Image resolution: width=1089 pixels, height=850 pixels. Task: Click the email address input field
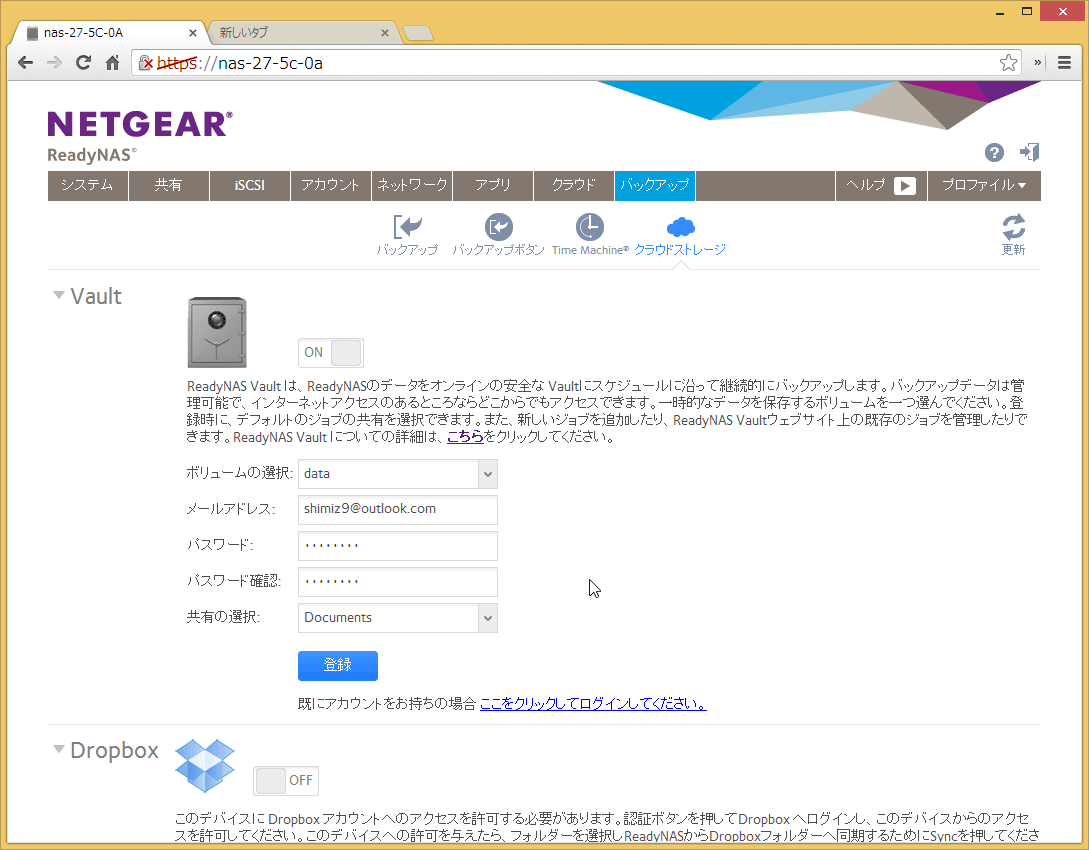(397, 509)
